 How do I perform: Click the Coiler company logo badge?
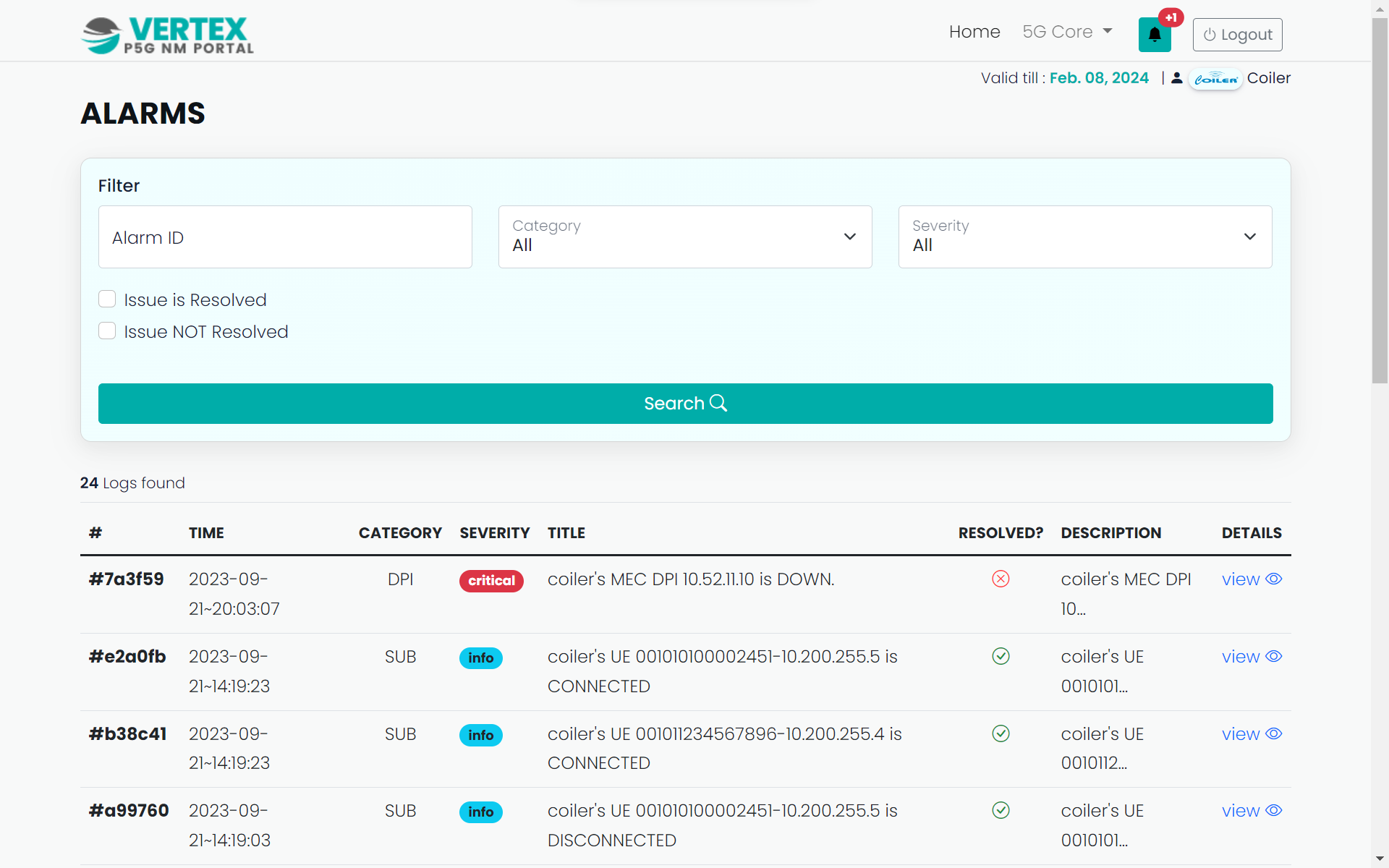tap(1215, 79)
